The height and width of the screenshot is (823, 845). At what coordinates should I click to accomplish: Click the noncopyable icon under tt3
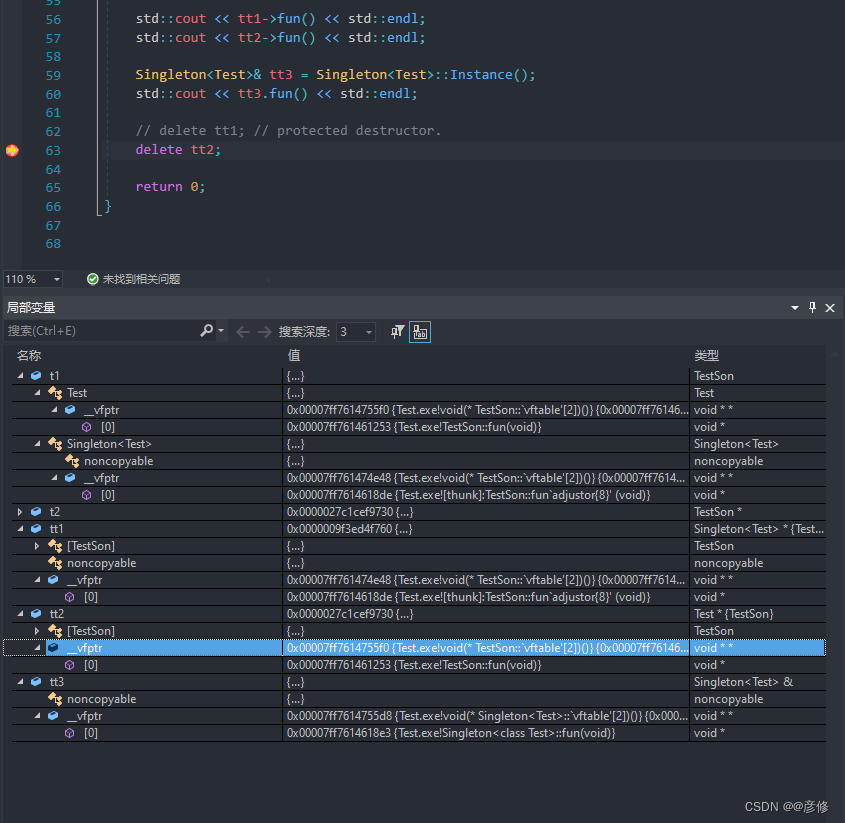[55, 699]
